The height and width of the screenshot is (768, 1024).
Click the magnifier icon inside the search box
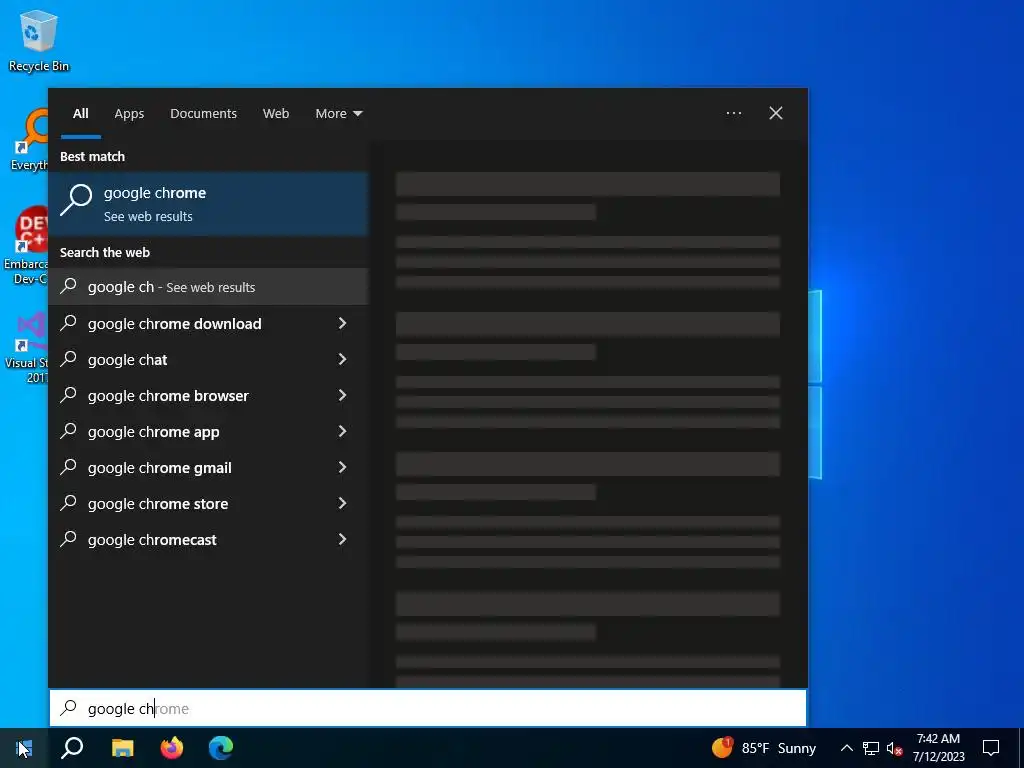(69, 708)
